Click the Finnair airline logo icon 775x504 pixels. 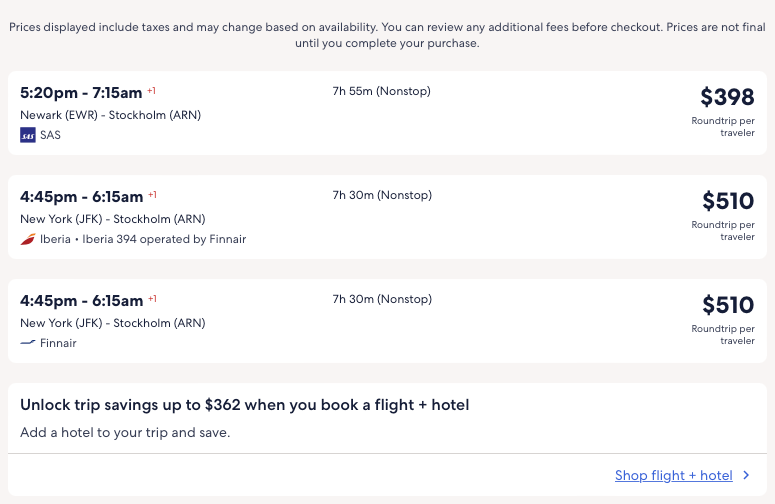[x=28, y=343]
